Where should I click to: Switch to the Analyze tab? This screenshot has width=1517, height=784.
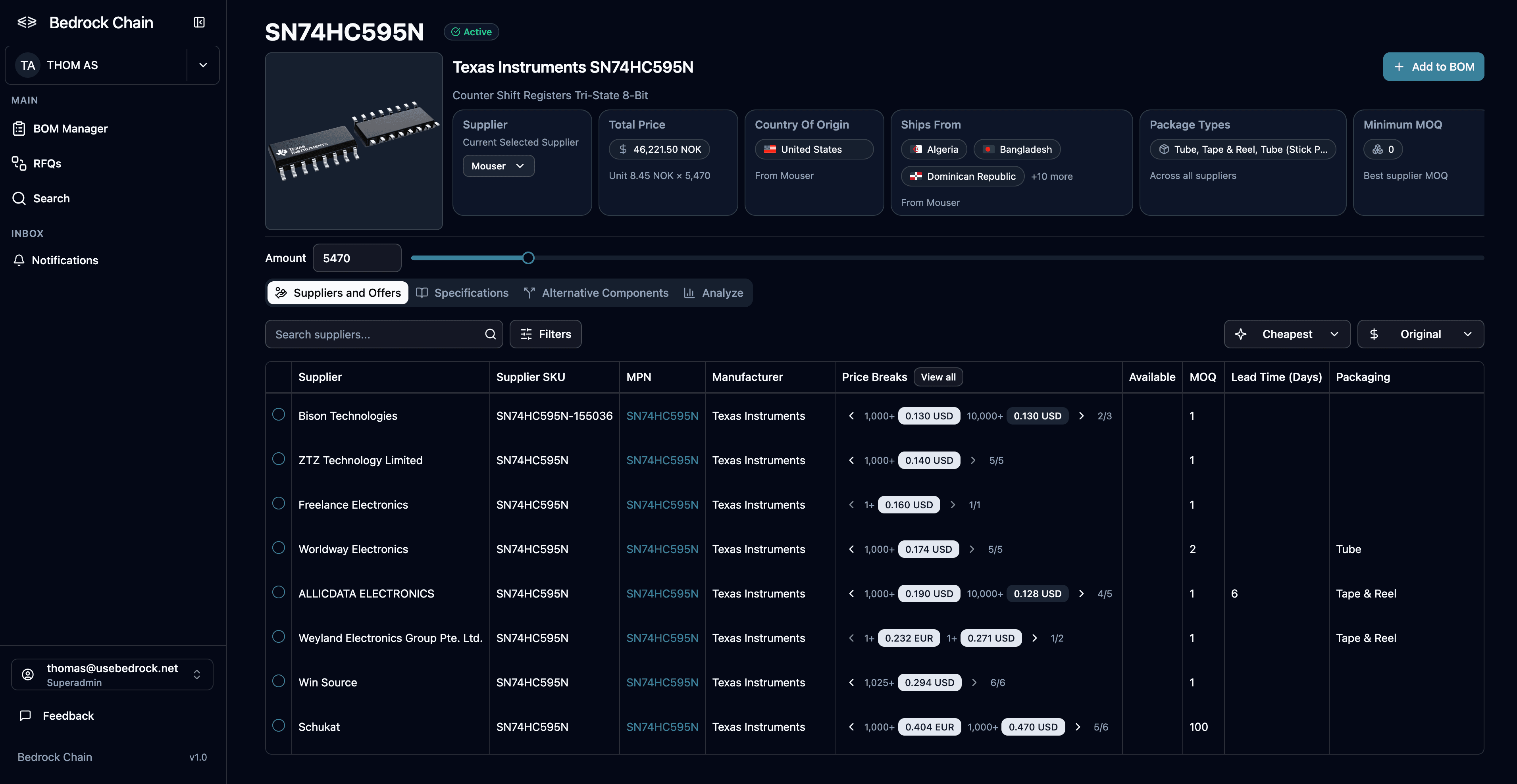(714, 292)
